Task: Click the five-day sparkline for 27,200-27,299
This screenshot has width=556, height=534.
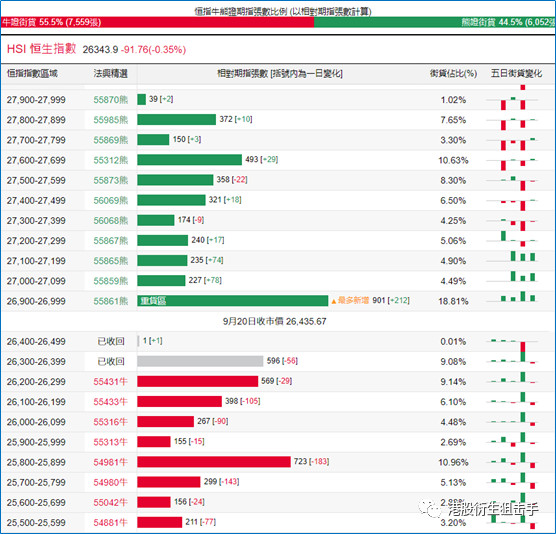Action: tap(512, 238)
